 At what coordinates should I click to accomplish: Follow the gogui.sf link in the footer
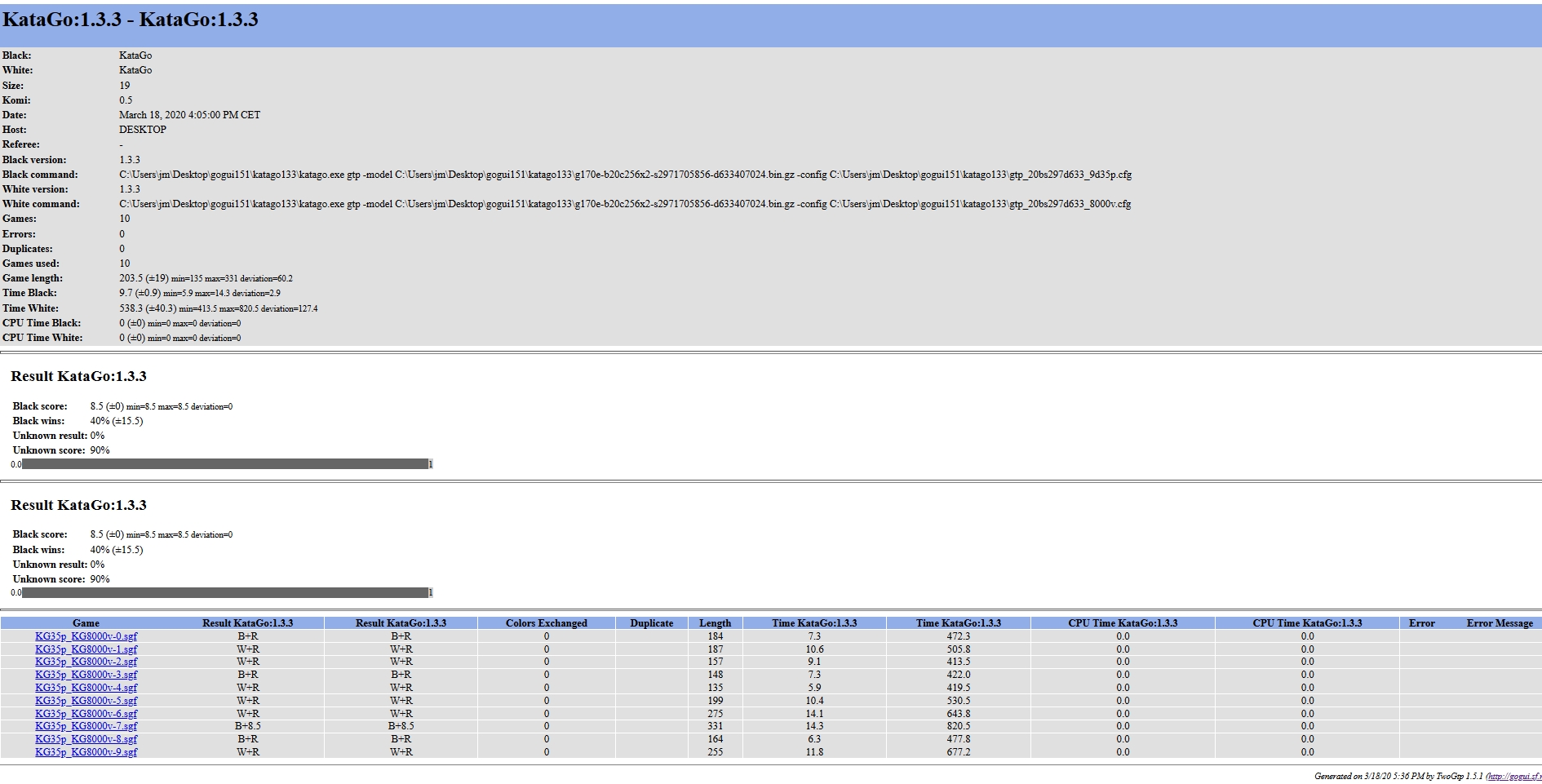coord(1514,776)
